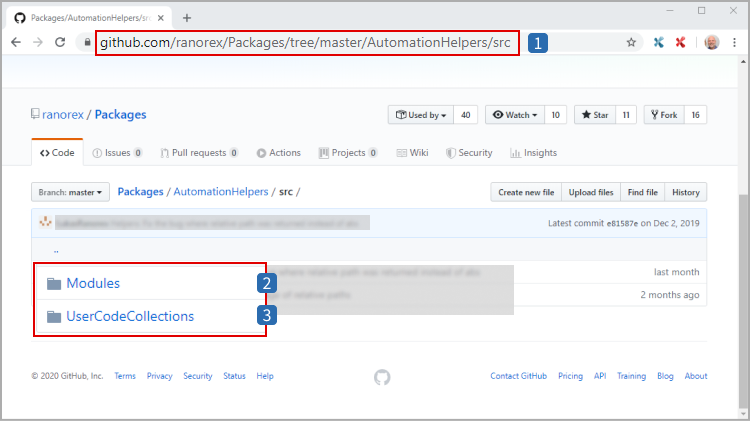Open the Pull requests tab

[199, 153]
